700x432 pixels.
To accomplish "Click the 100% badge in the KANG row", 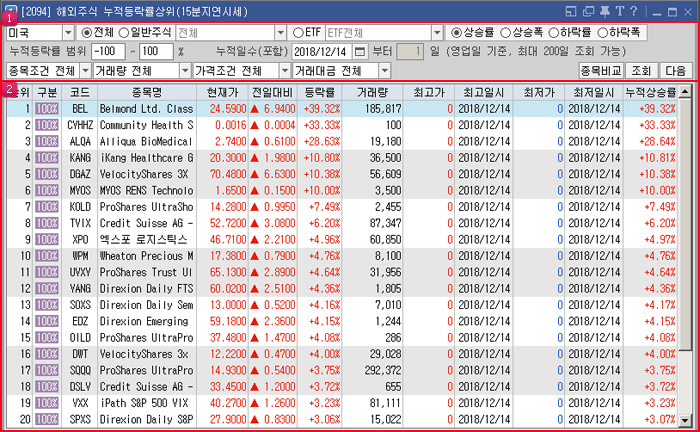I will pyautogui.click(x=47, y=158).
